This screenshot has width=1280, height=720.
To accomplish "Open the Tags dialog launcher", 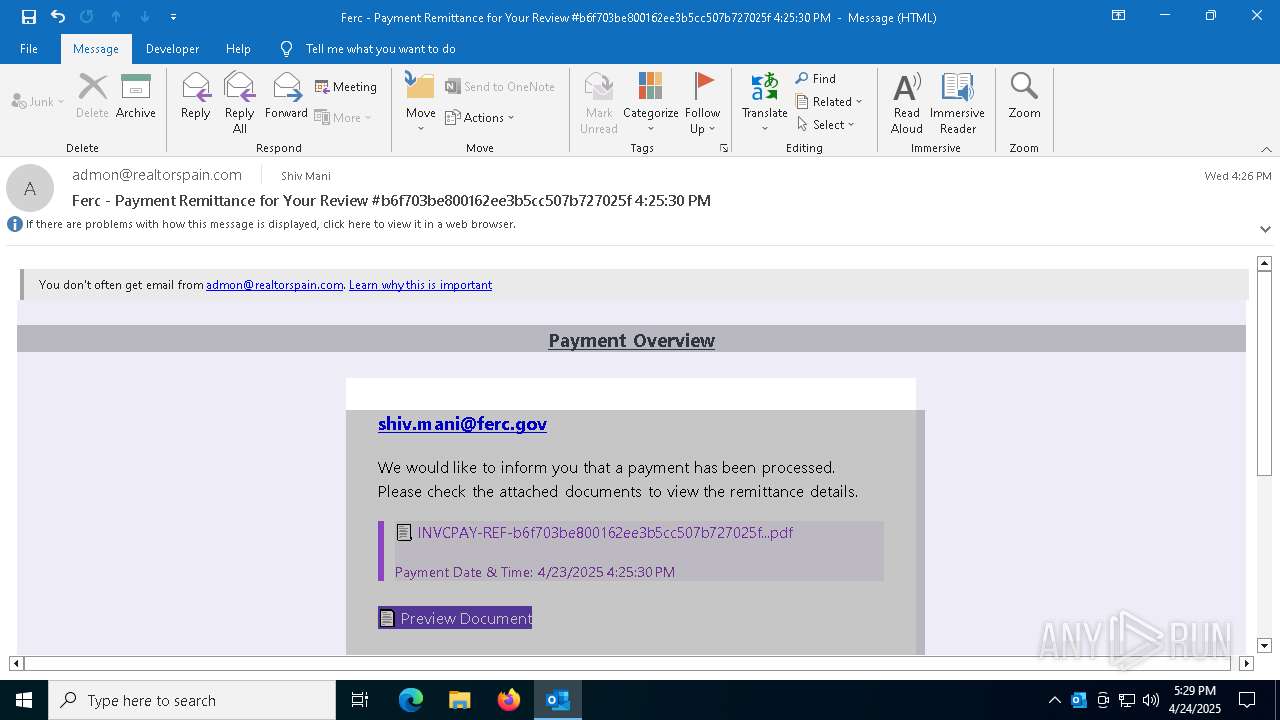I will (x=724, y=148).
